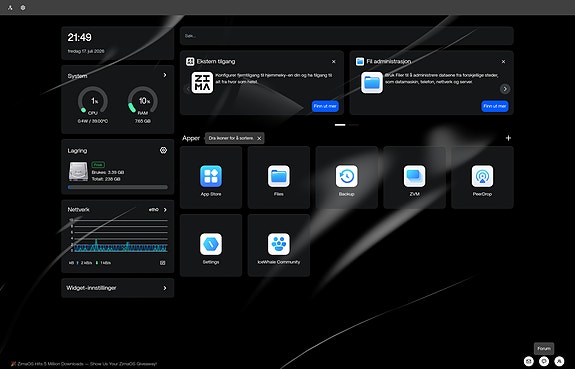Click 'Finn ut mer' in Ekstern tilgang
Image resolution: width=575 pixels, height=369 pixels.
click(325, 106)
